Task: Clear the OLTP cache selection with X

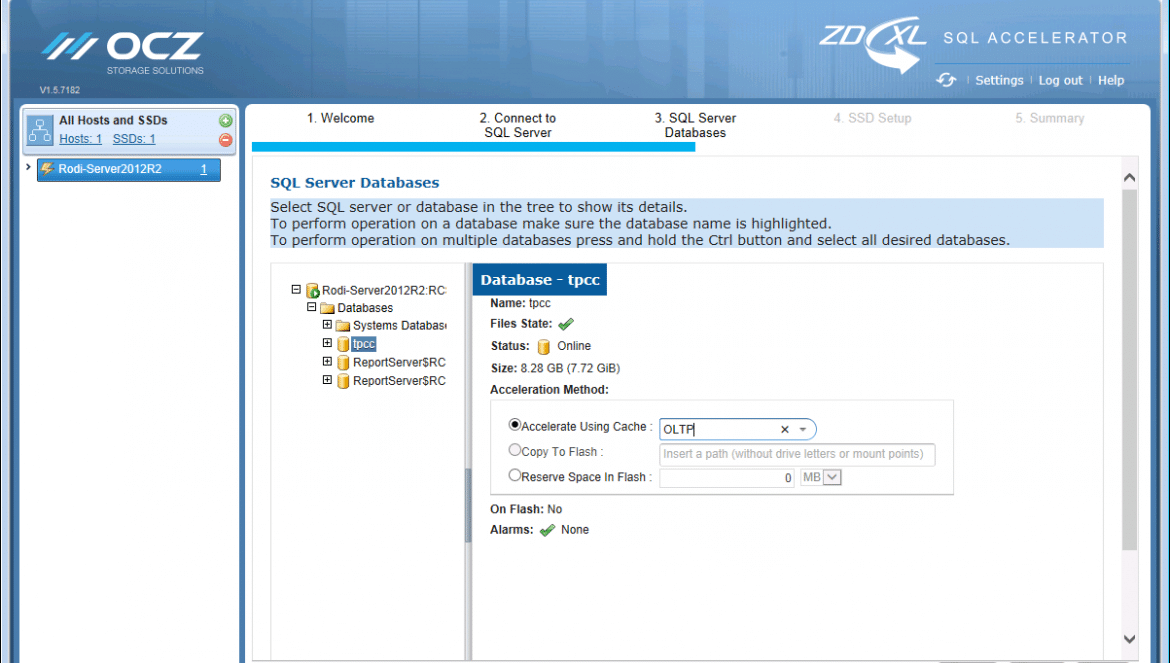Action: 784,430
